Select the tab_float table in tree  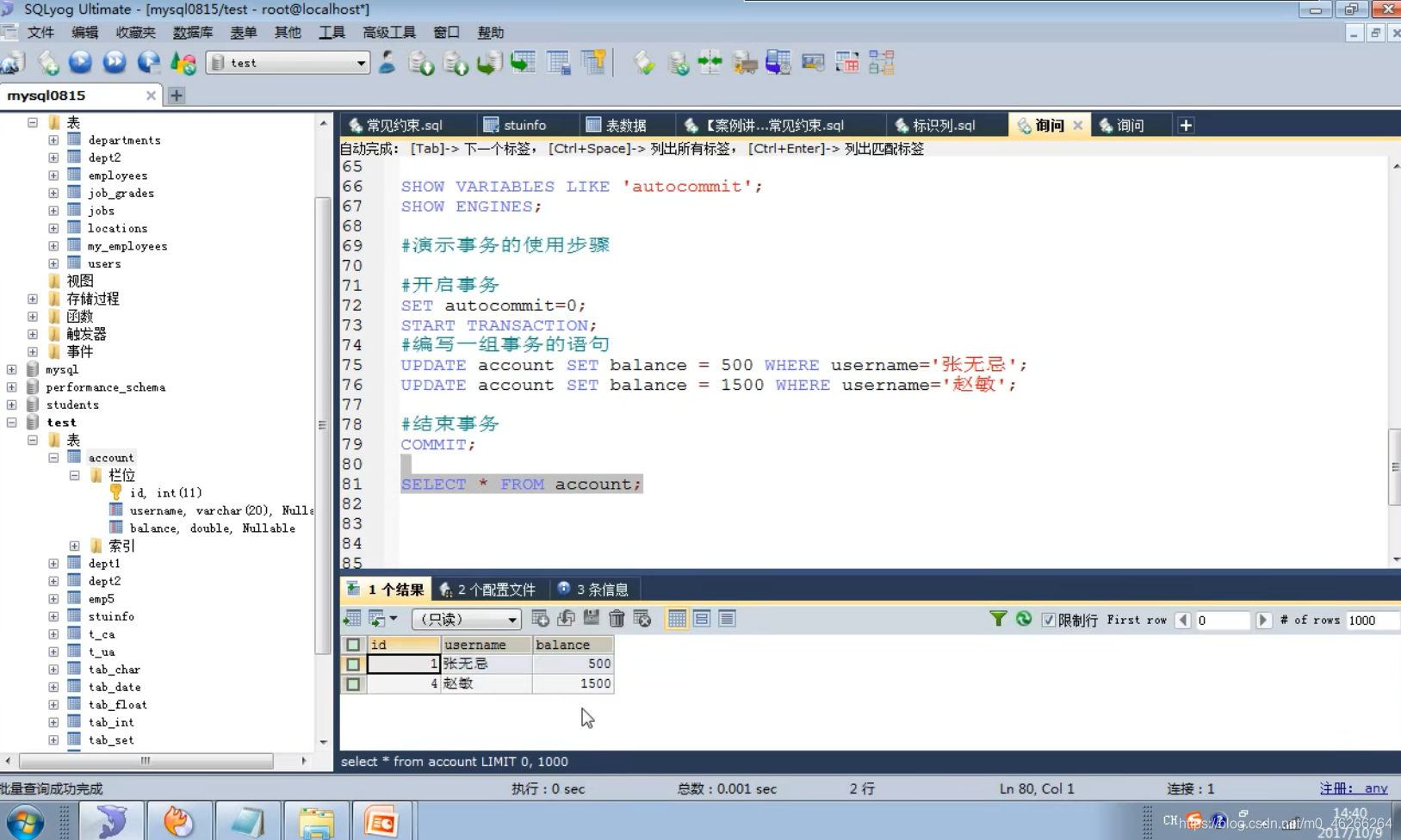click(x=118, y=704)
